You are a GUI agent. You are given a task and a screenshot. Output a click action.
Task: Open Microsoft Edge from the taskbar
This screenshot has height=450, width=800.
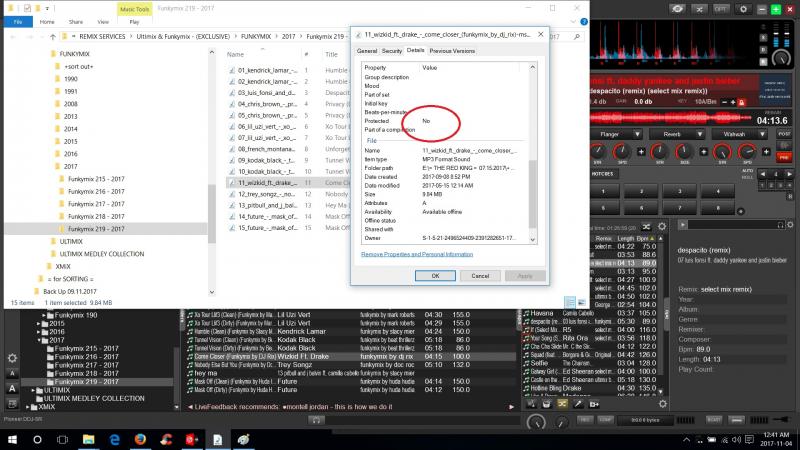click(x=114, y=439)
